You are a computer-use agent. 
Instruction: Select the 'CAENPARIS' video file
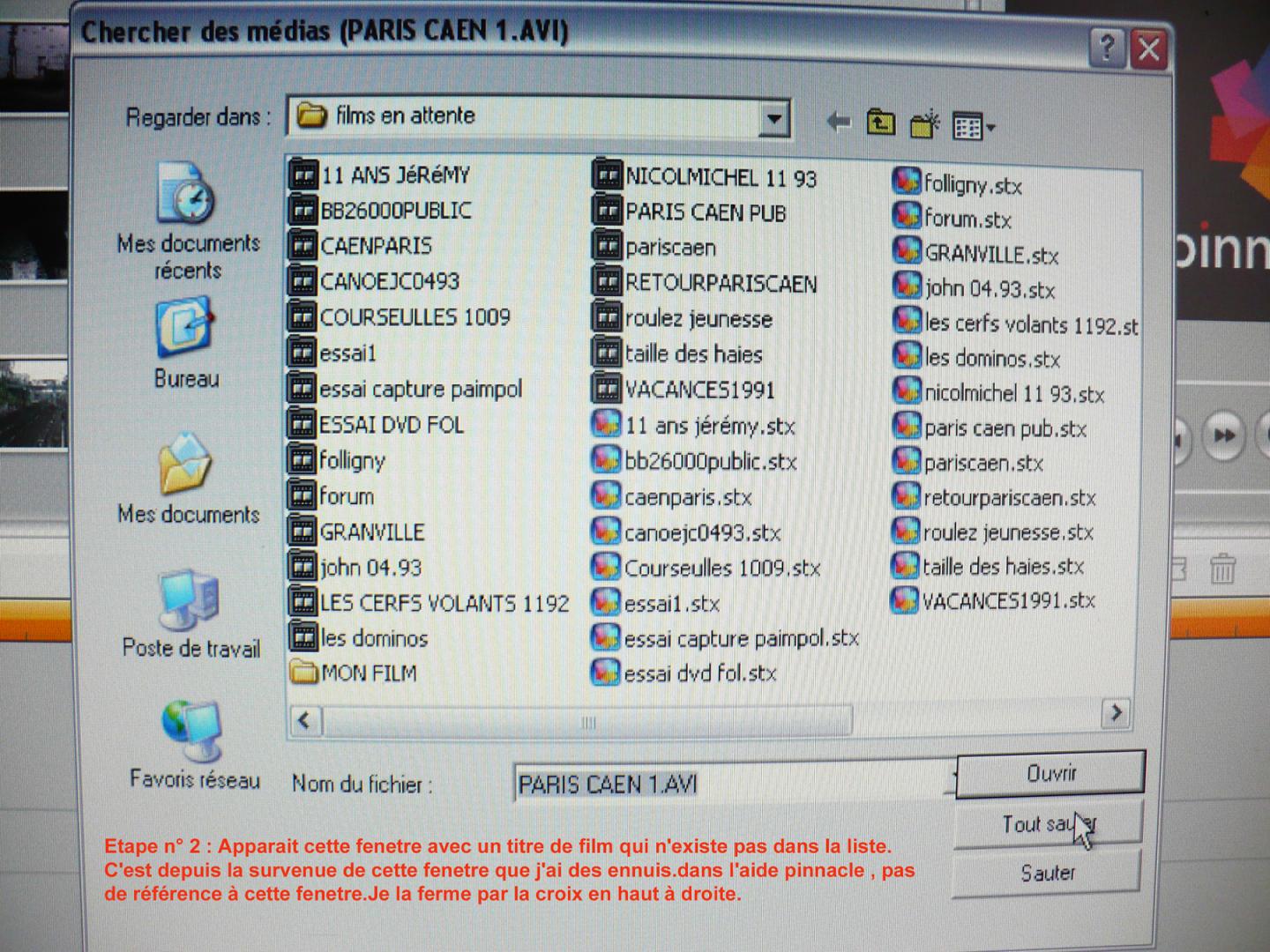(361, 246)
